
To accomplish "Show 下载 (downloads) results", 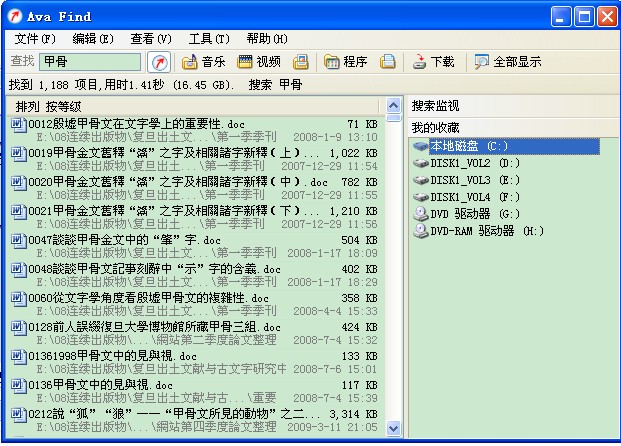I will tap(433, 62).
